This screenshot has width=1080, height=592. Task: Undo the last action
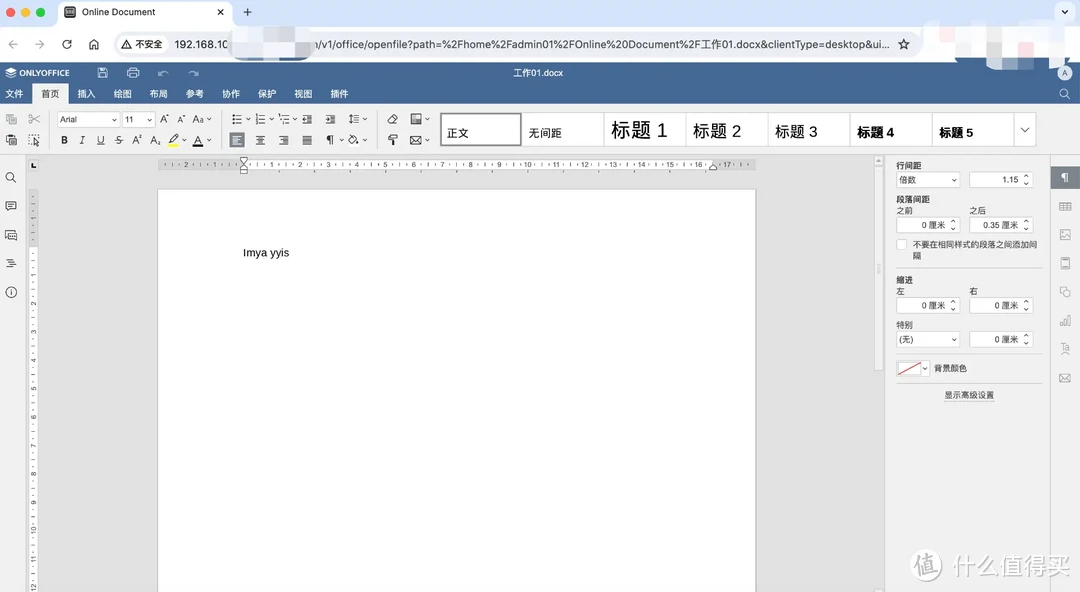click(x=163, y=73)
